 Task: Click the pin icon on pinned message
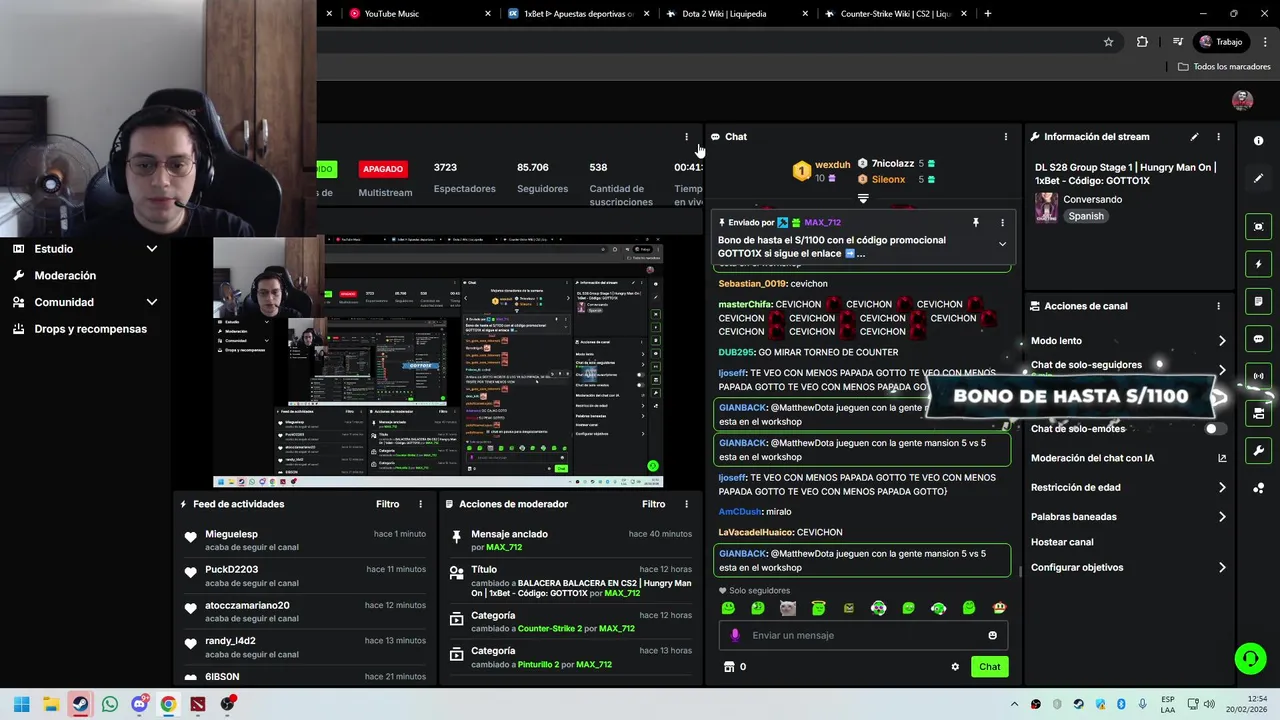tap(975, 223)
